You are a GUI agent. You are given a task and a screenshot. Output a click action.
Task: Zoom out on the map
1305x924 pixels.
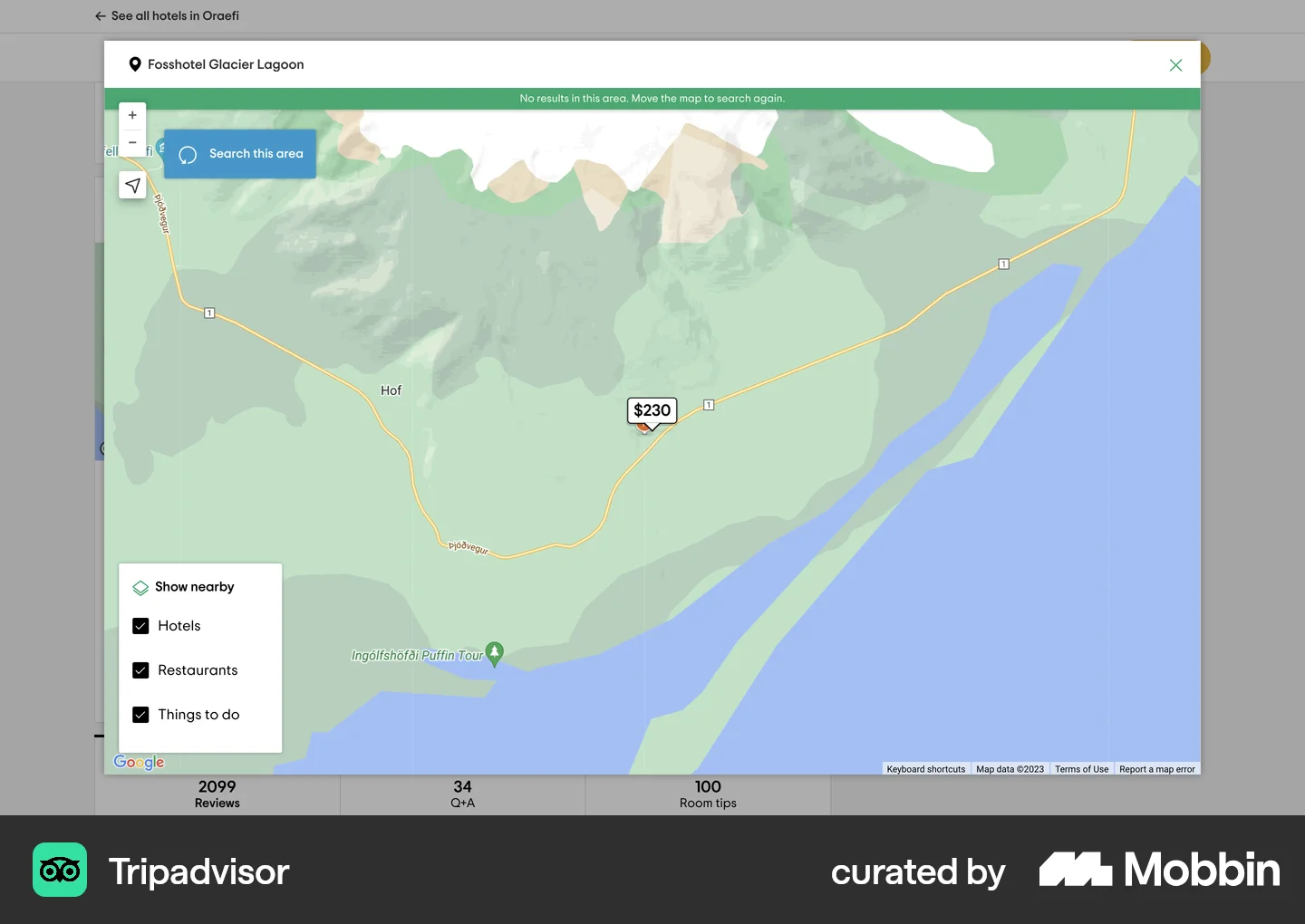[132, 143]
